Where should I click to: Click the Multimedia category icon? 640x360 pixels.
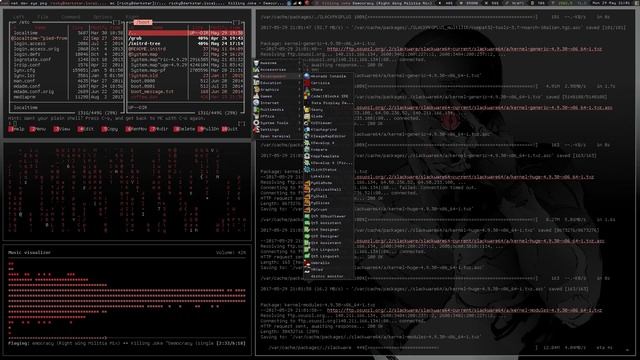click(256, 109)
